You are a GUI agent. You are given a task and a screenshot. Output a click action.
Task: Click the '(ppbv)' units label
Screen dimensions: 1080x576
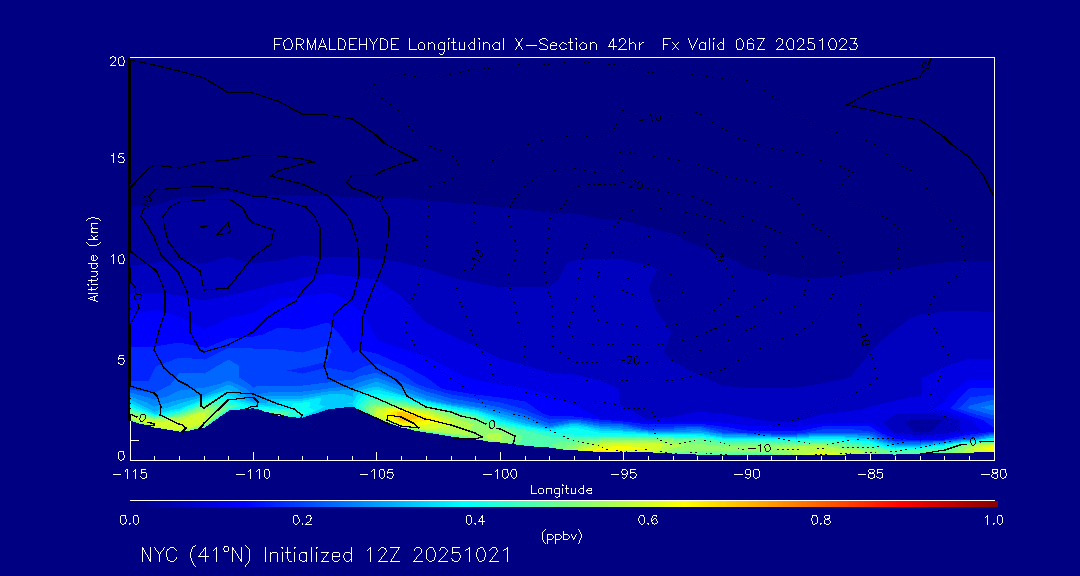(x=561, y=536)
